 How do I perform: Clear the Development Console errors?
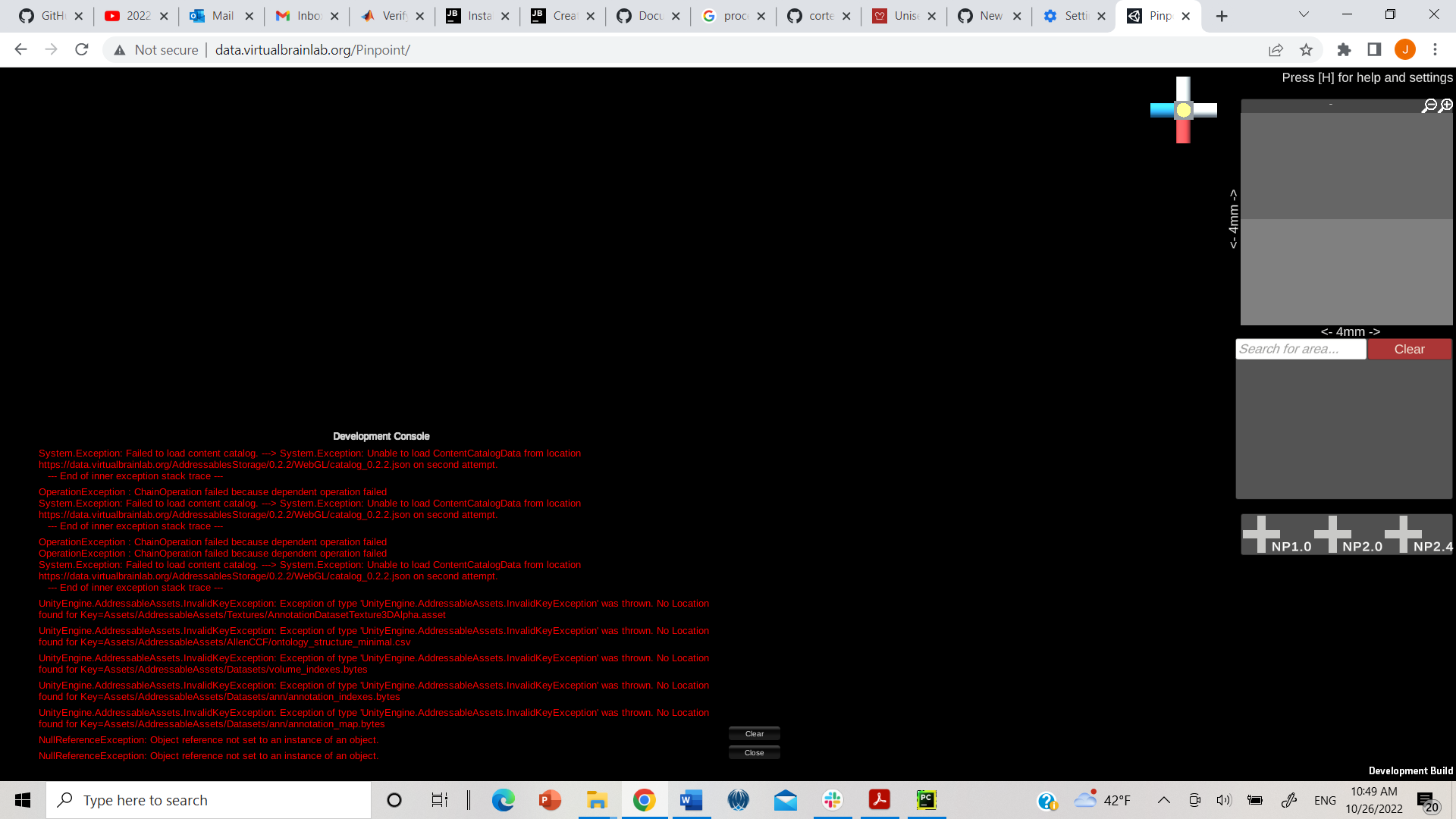click(x=754, y=733)
